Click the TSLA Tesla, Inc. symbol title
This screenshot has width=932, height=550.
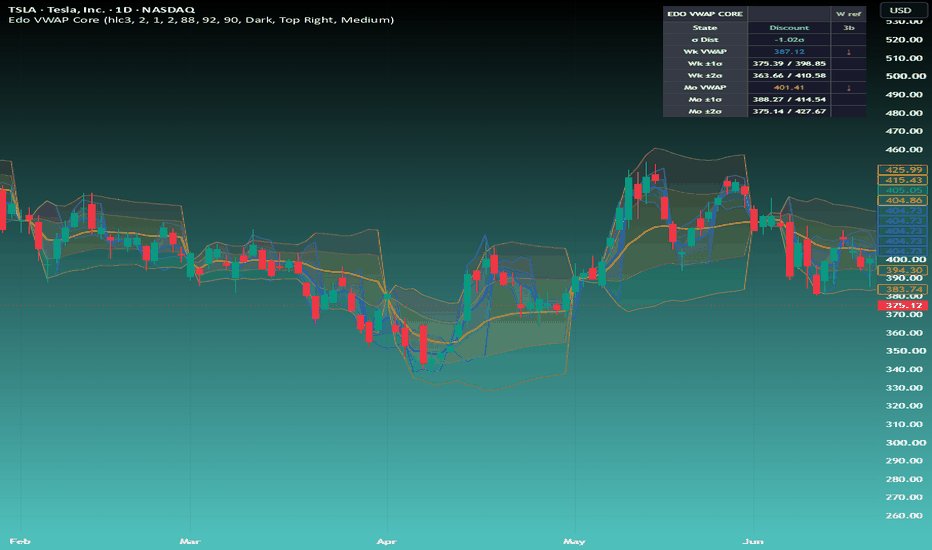click(101, 10)
